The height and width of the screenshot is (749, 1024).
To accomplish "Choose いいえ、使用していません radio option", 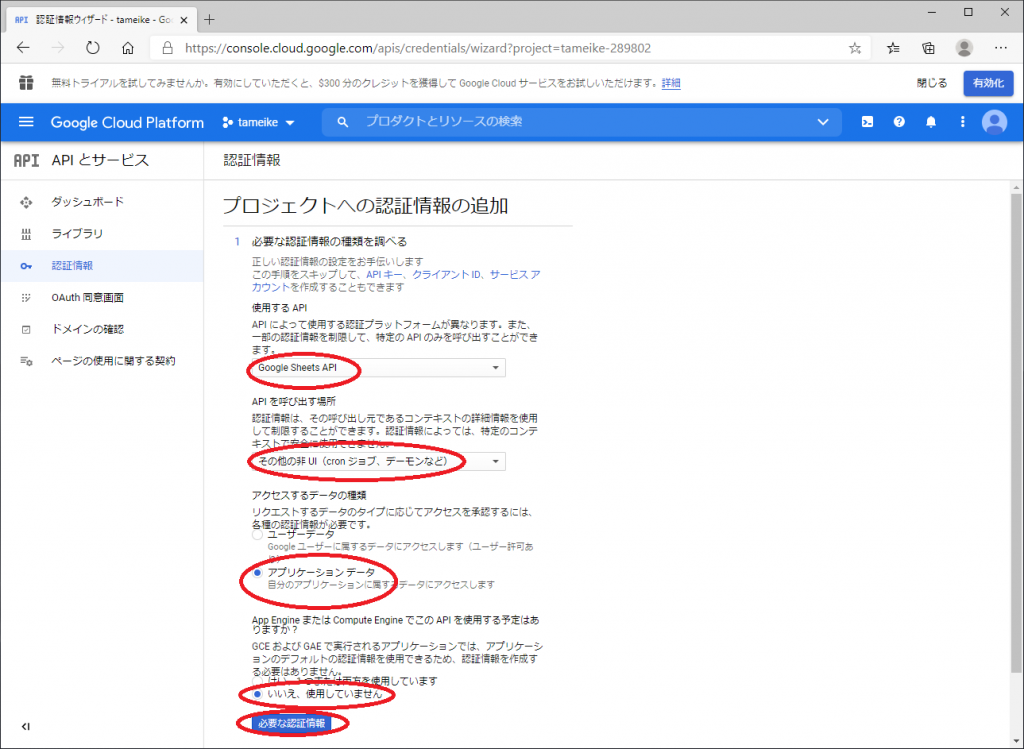I will [258, 694].
